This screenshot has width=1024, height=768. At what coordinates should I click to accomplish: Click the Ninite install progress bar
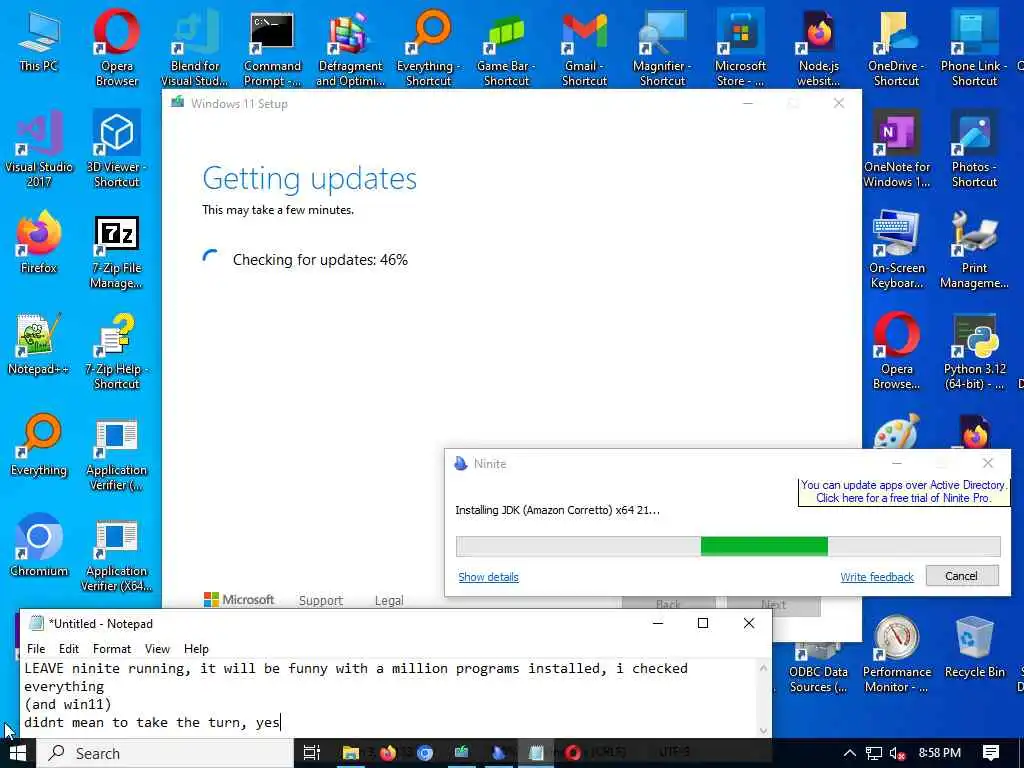click(728, 546)
